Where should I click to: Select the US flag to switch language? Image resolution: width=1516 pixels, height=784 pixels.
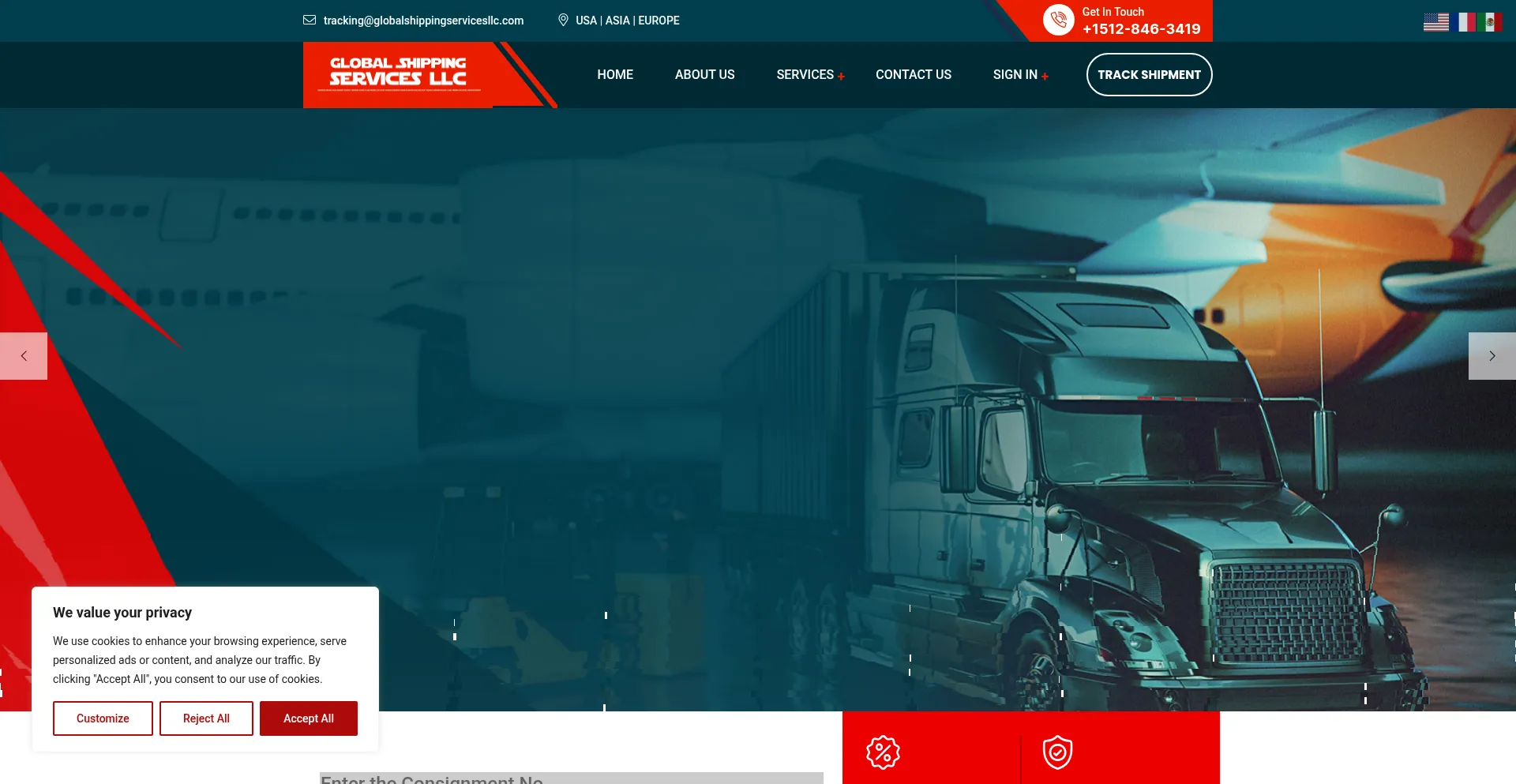pyautogui.click(x=1436, y=21)
